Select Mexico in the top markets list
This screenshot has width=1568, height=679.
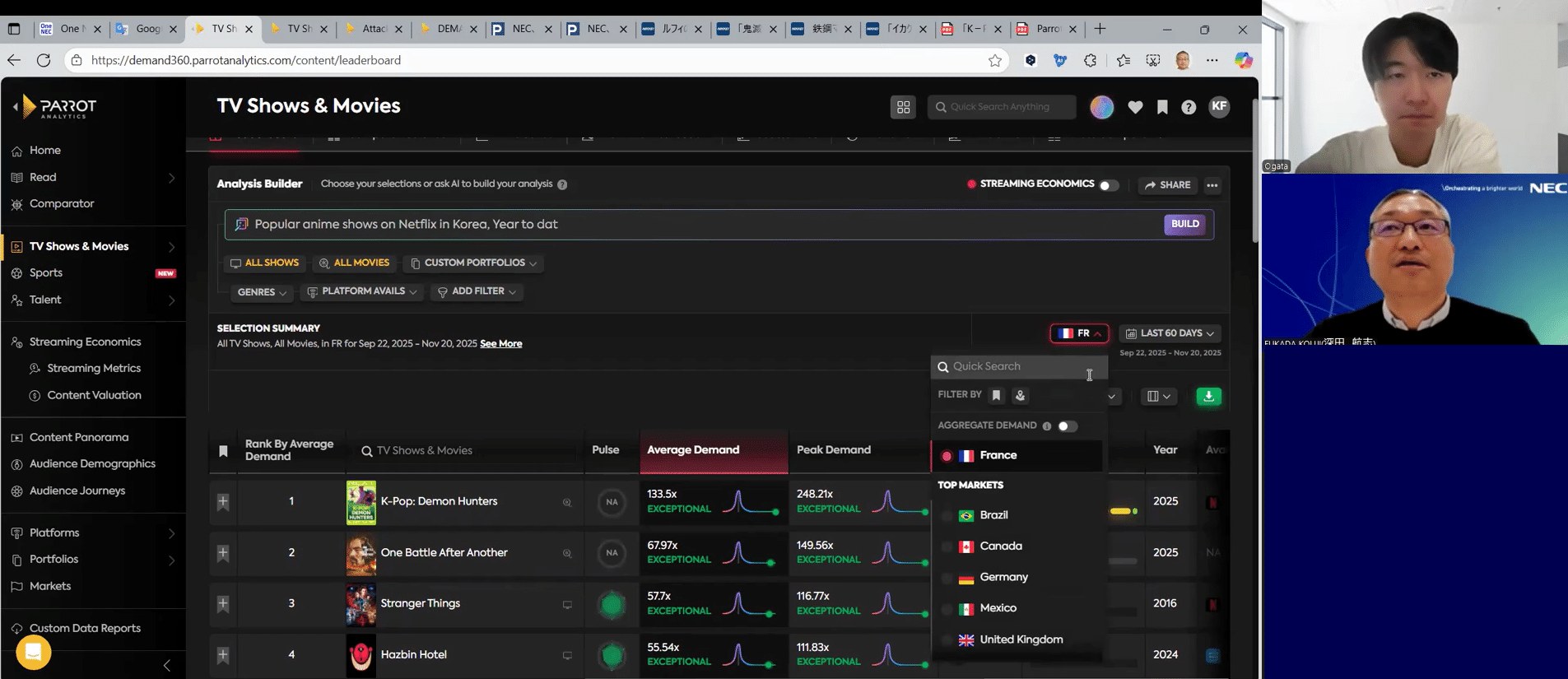(x=1017, y=608)
